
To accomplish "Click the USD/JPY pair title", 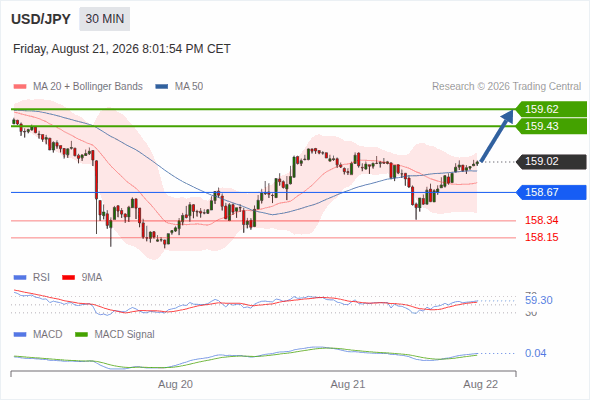I will click(41, 19).
